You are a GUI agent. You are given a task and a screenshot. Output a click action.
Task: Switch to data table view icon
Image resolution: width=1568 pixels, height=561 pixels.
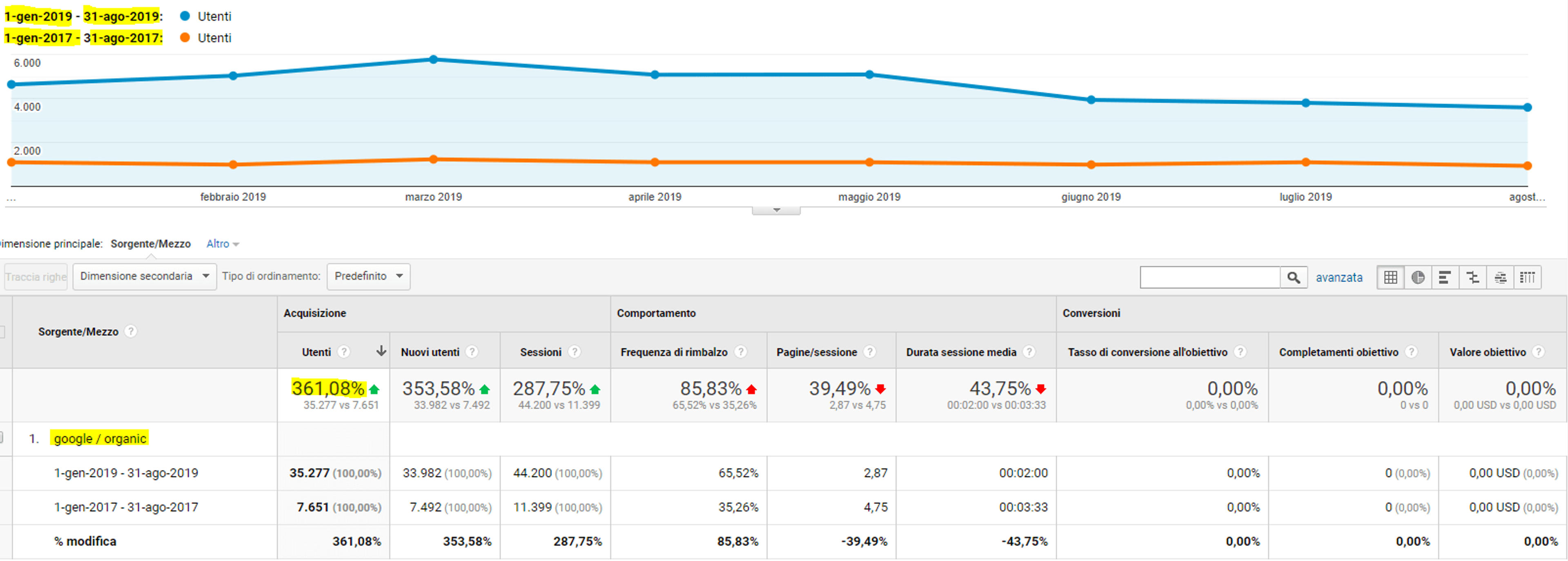point(1390,278)
